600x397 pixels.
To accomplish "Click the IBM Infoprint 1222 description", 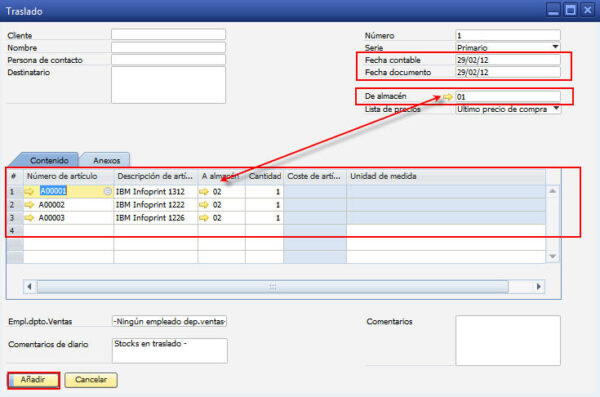I will pyautogui.click(x=150, y=205).
